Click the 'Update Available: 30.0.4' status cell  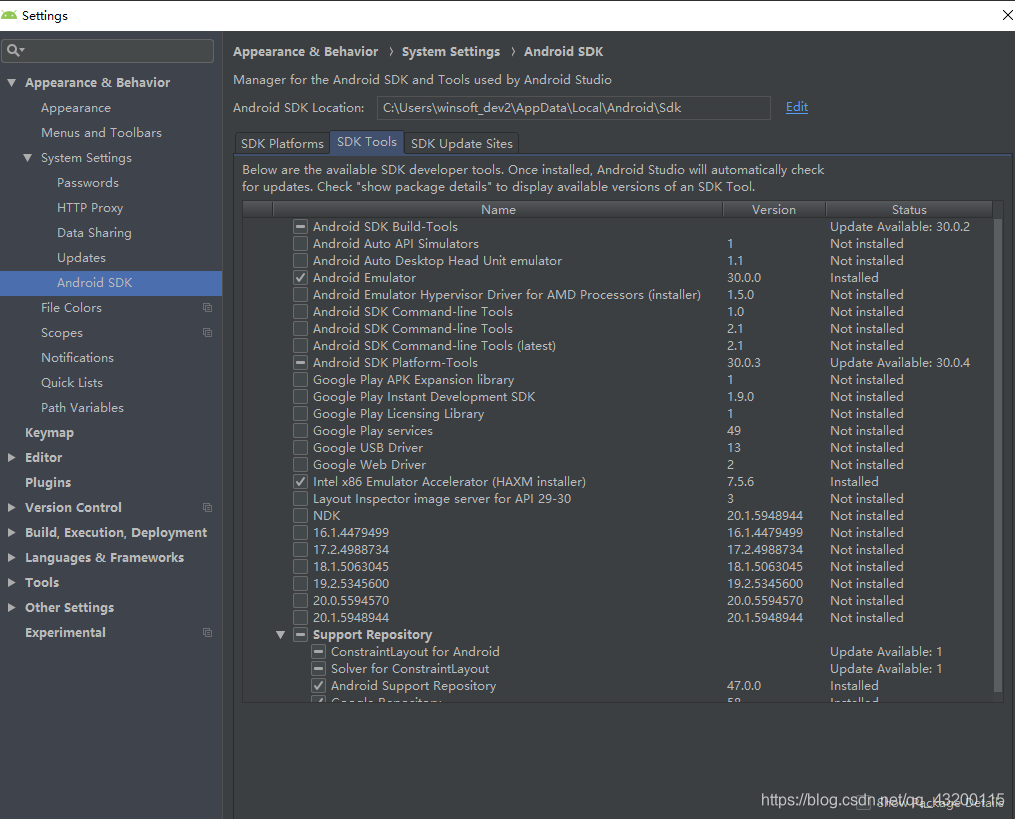pos(900,363)
